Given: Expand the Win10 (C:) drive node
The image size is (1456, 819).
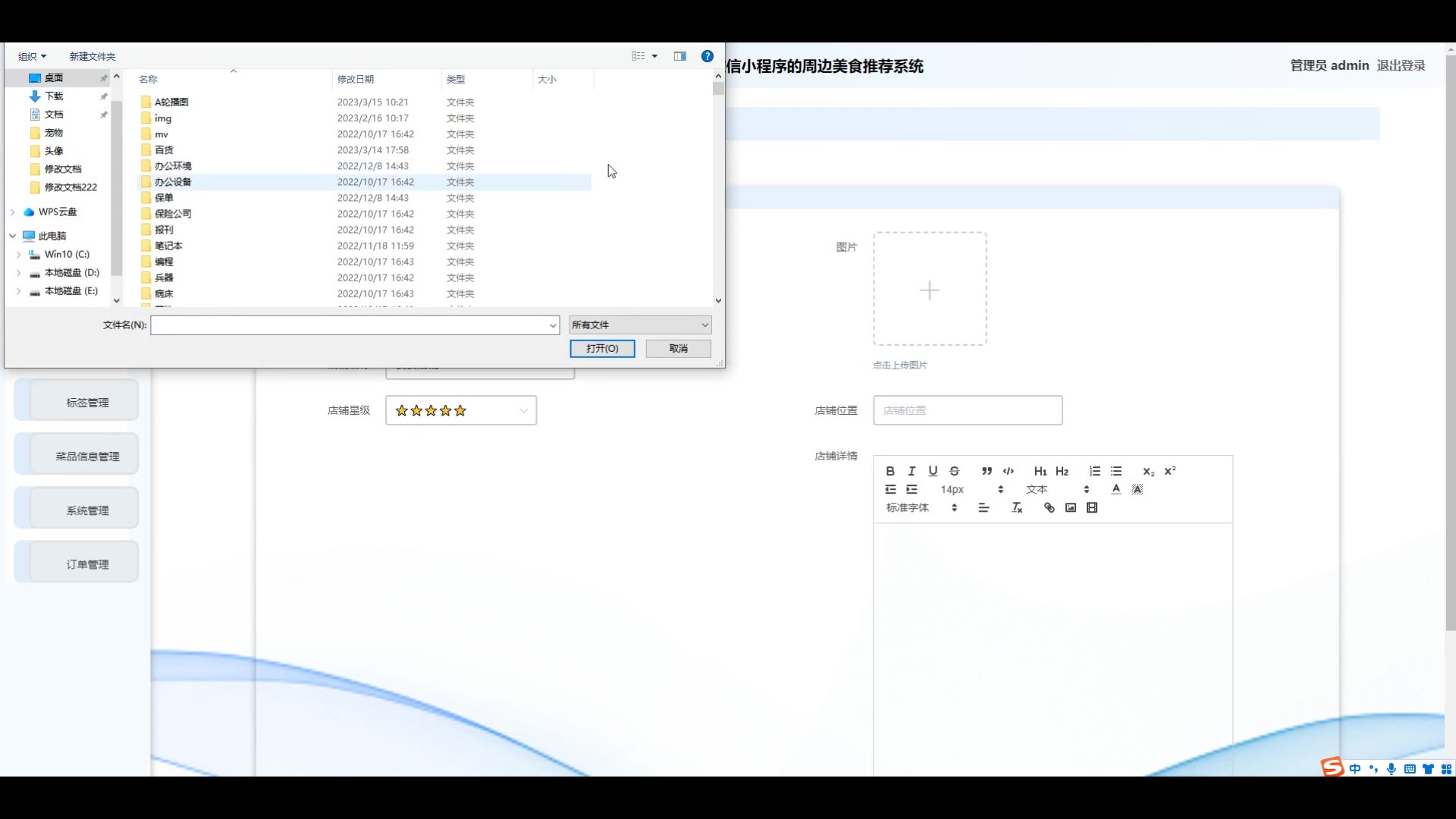Looking at the screenshot, I should [x=19, y=255].
